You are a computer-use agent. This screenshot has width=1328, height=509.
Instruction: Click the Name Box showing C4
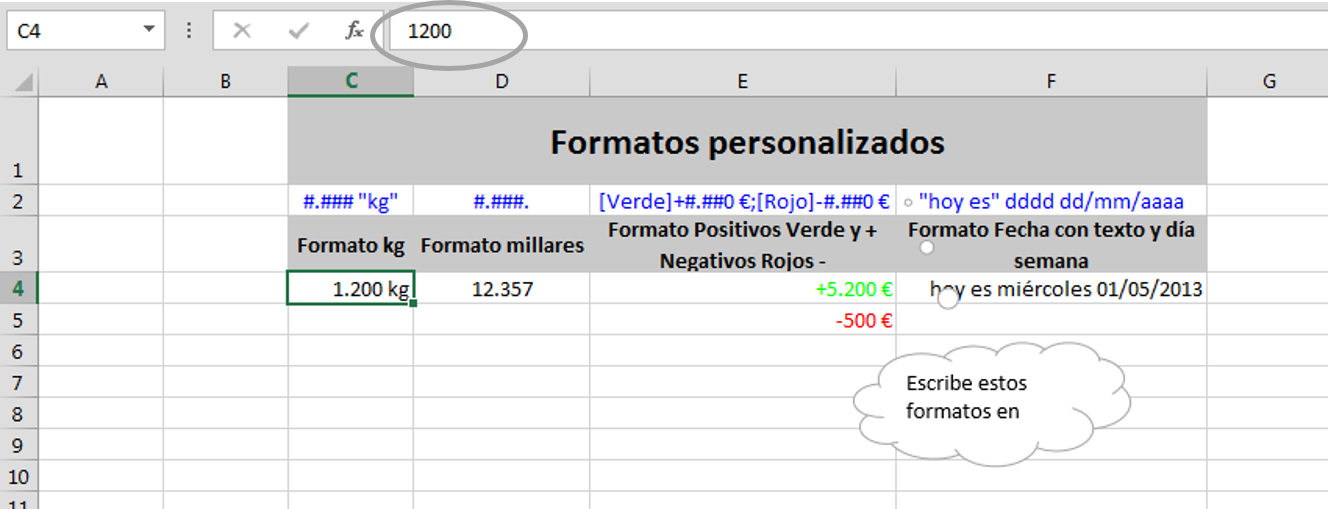coord(70,31)
